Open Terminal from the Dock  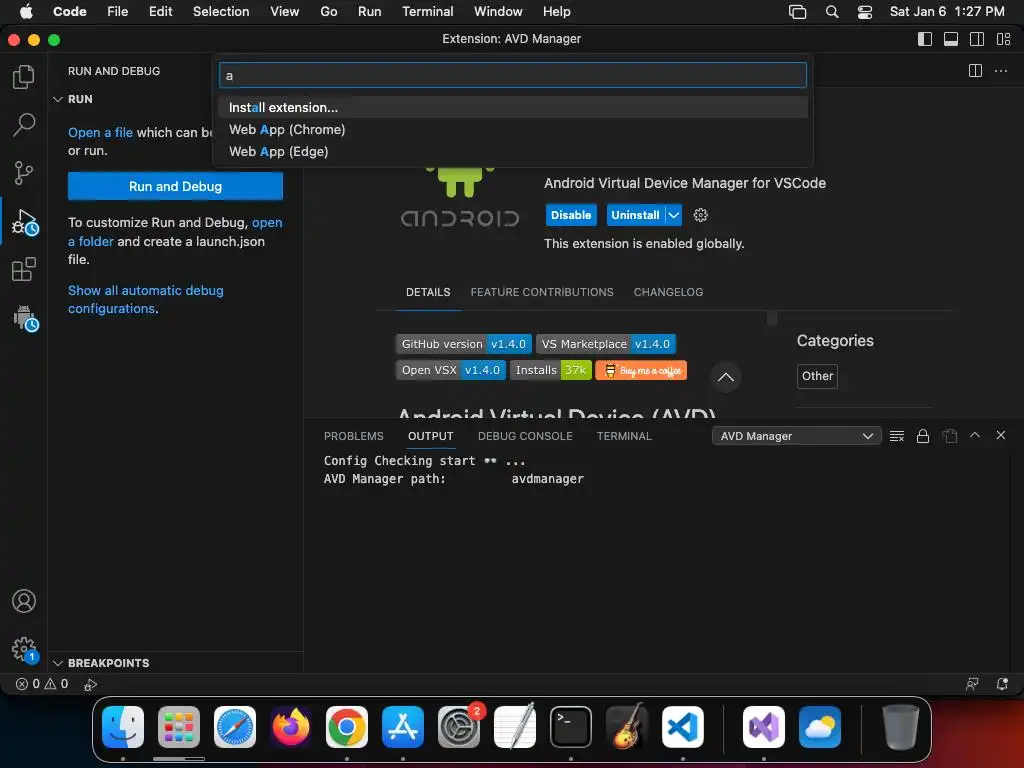coord(571,727)
